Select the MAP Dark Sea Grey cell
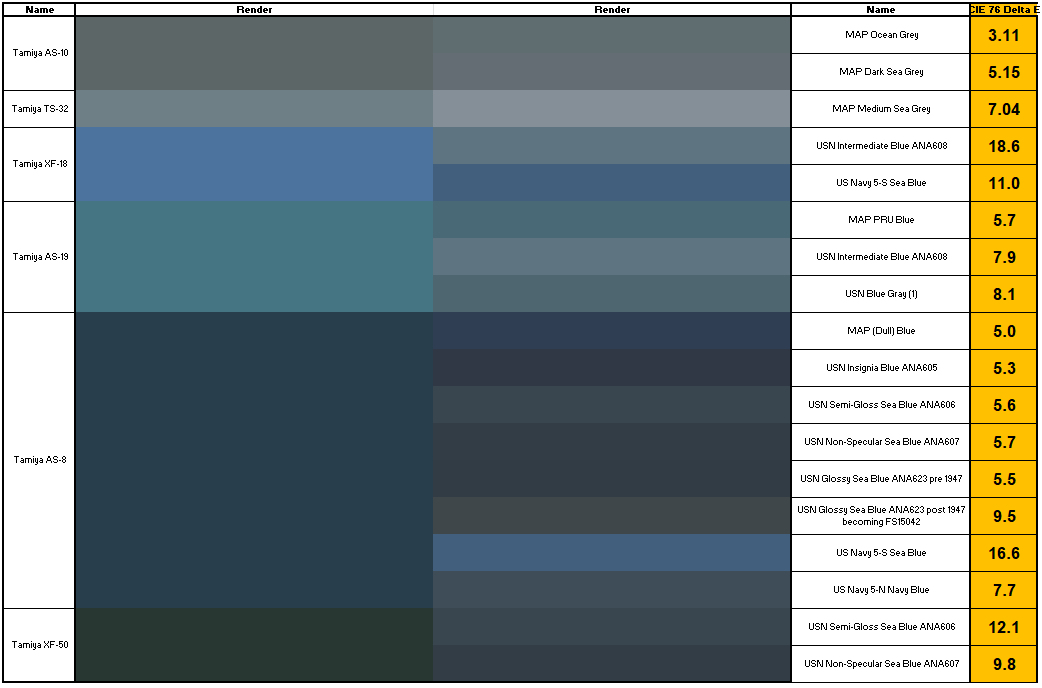The width and height of the screenshot is (1042, 688). tap(880, 72)
